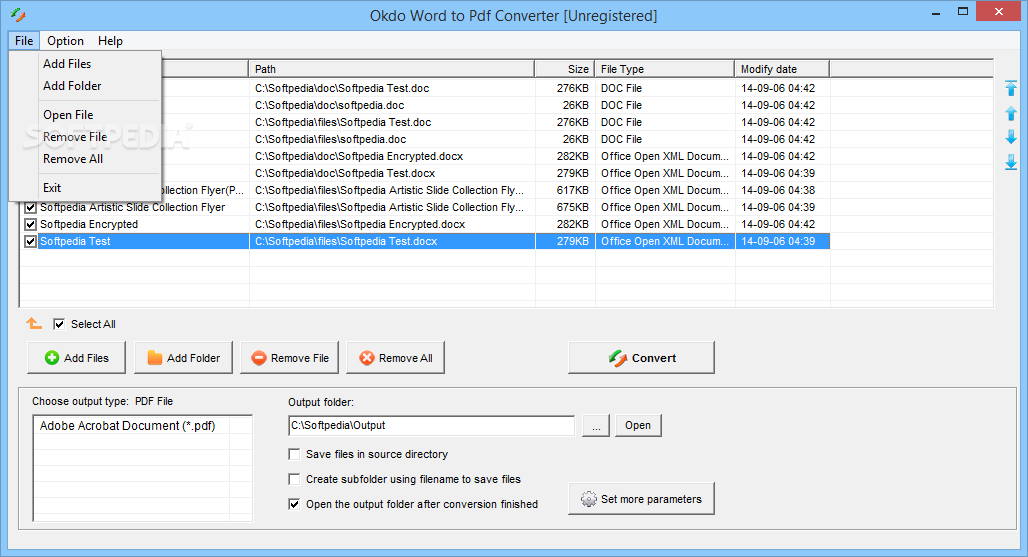Select Open File in the File menu

(x=68, y=115)
